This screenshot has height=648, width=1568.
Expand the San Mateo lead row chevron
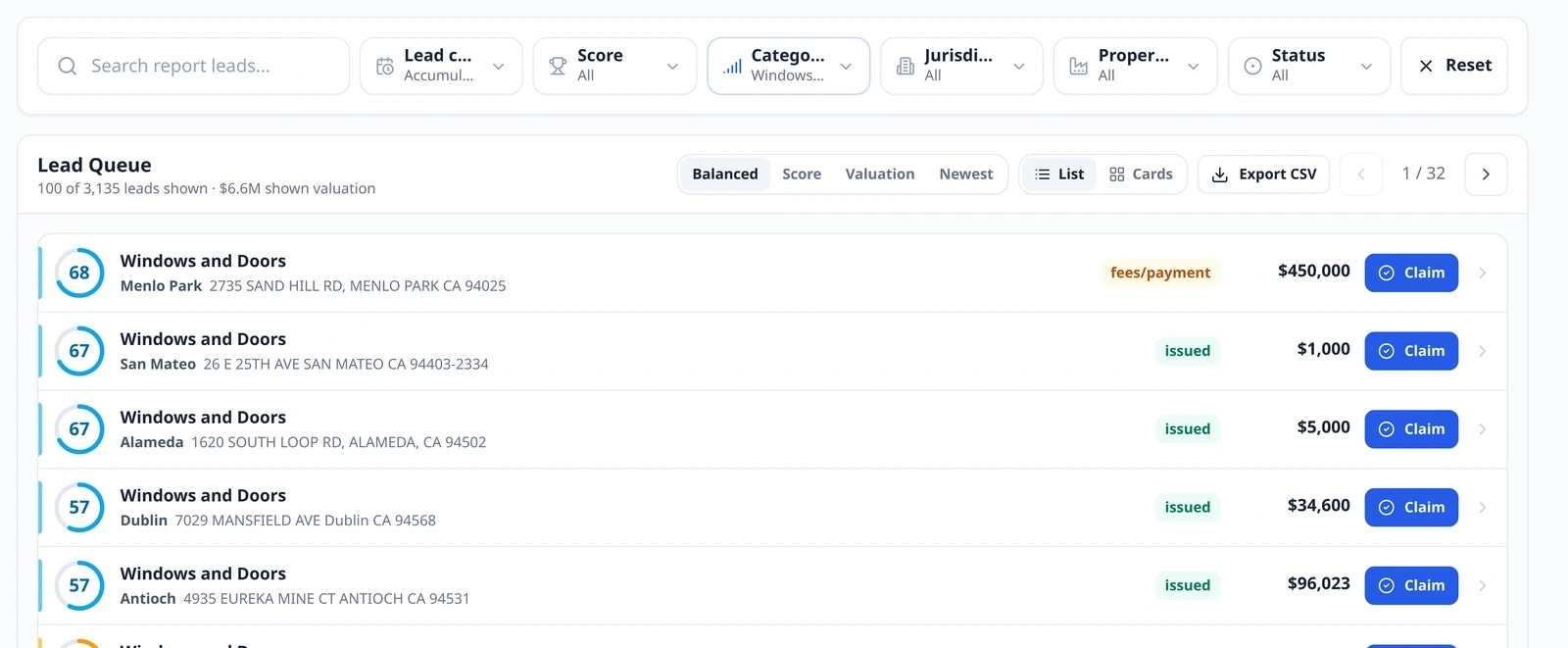[x=1482, y=351]
